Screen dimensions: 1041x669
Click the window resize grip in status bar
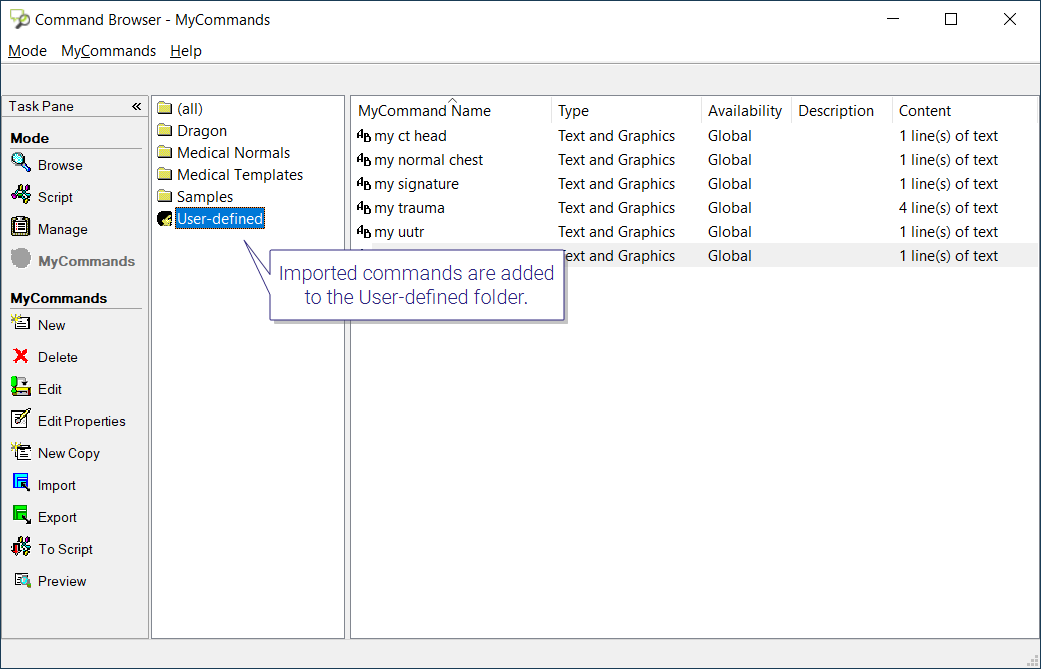(1032, 660)
